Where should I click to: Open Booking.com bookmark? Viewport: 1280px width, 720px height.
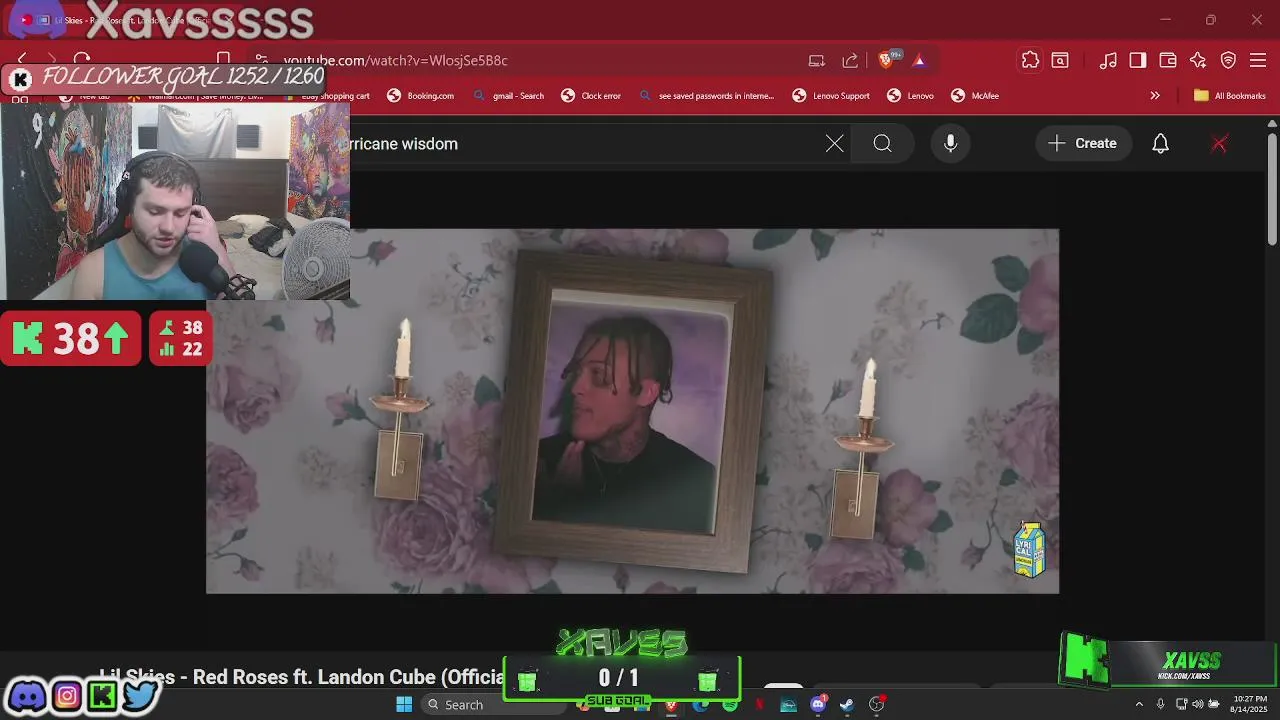point(420,96)
